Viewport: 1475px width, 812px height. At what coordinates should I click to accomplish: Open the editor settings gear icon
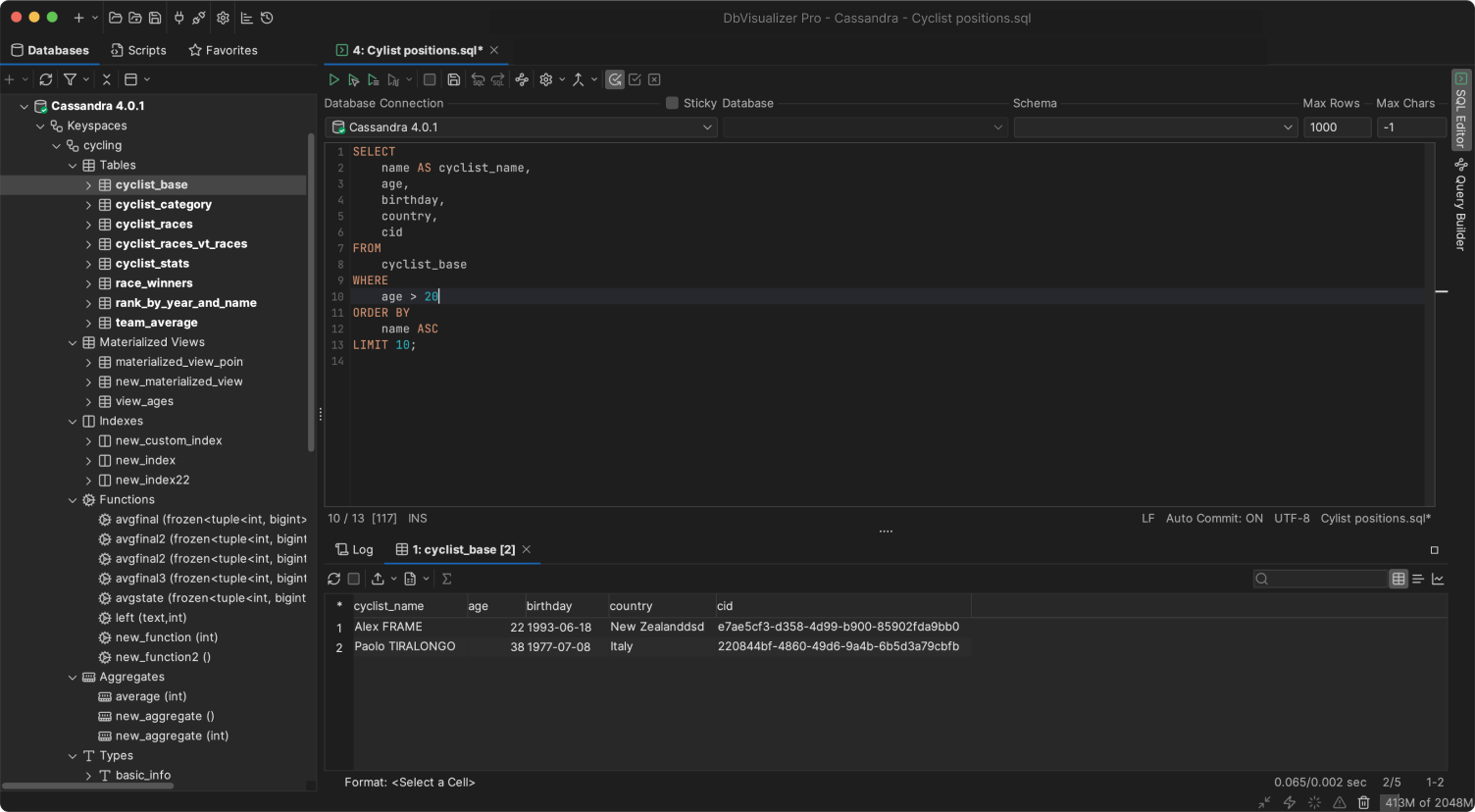click(x=546, y=79)
